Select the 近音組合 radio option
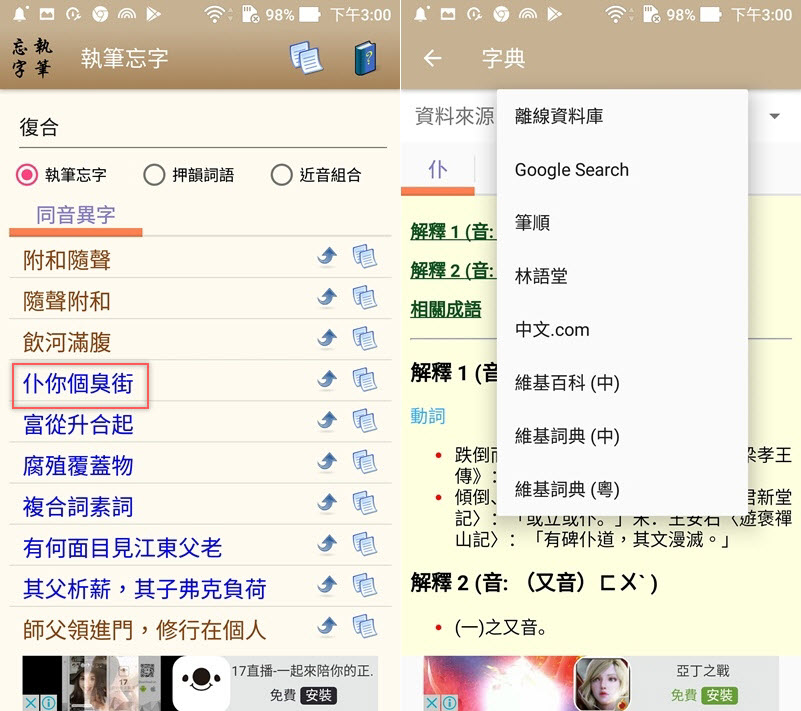This screenshot has height=711, width=801. tap(281, 175)
